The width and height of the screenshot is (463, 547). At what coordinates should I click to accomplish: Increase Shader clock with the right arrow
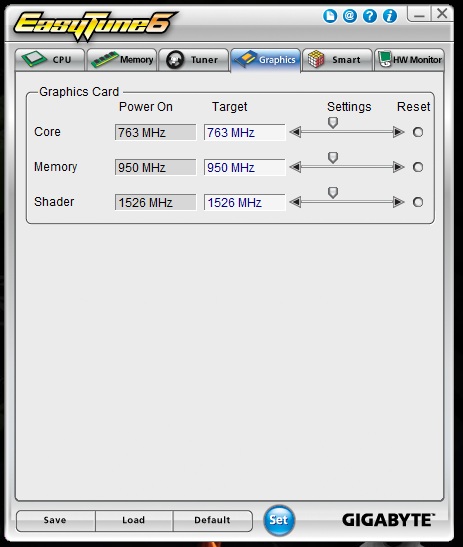click(x=398, y=202)
